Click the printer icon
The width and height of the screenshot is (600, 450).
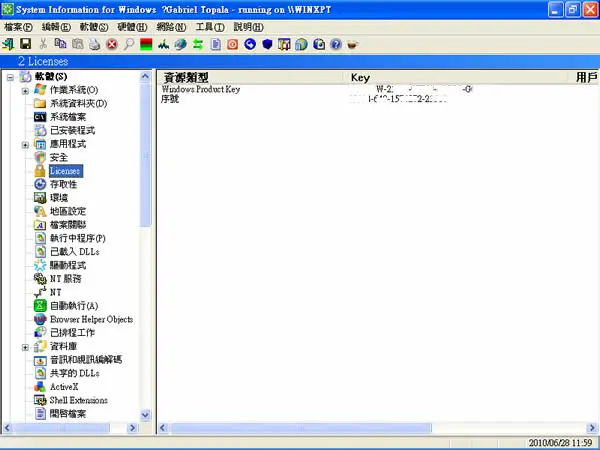click(95, 44)
